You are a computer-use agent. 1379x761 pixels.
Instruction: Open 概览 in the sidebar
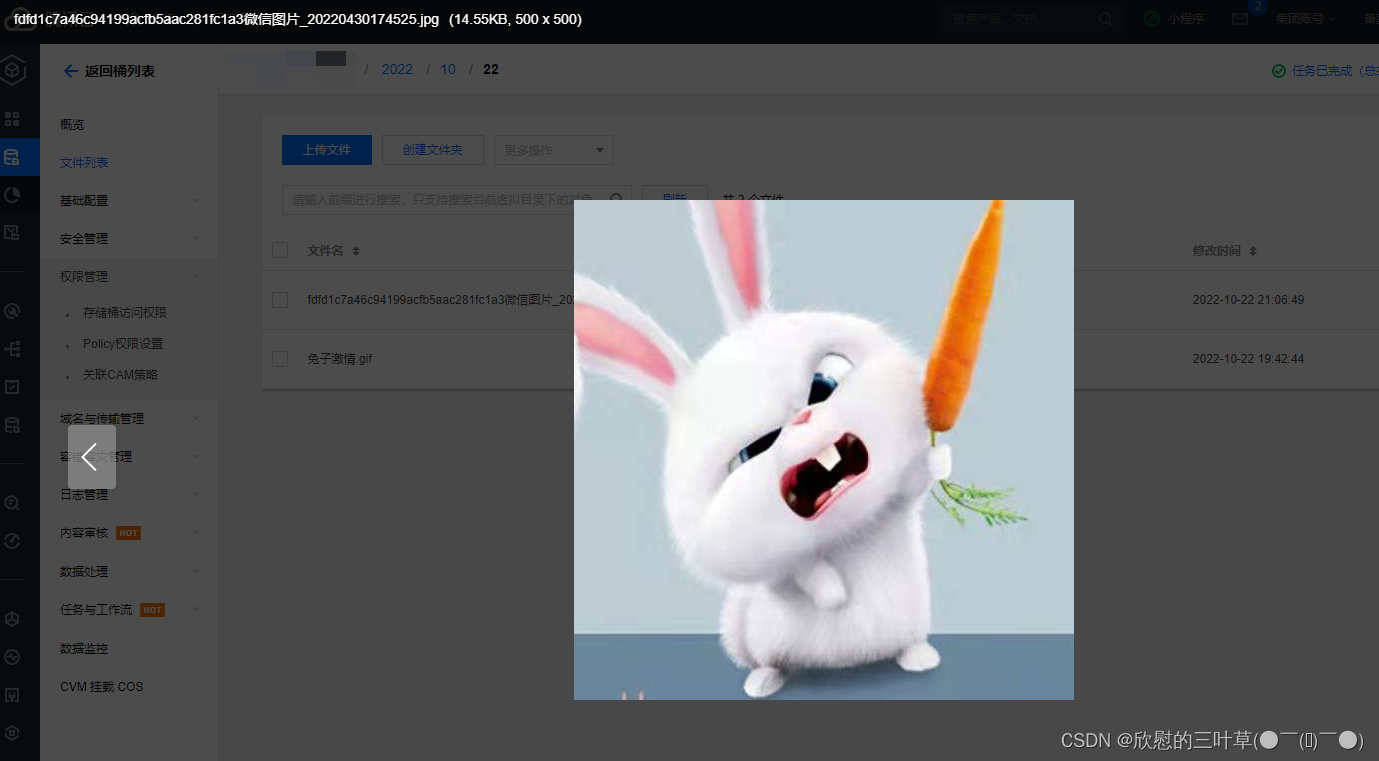tap(72, 125)
